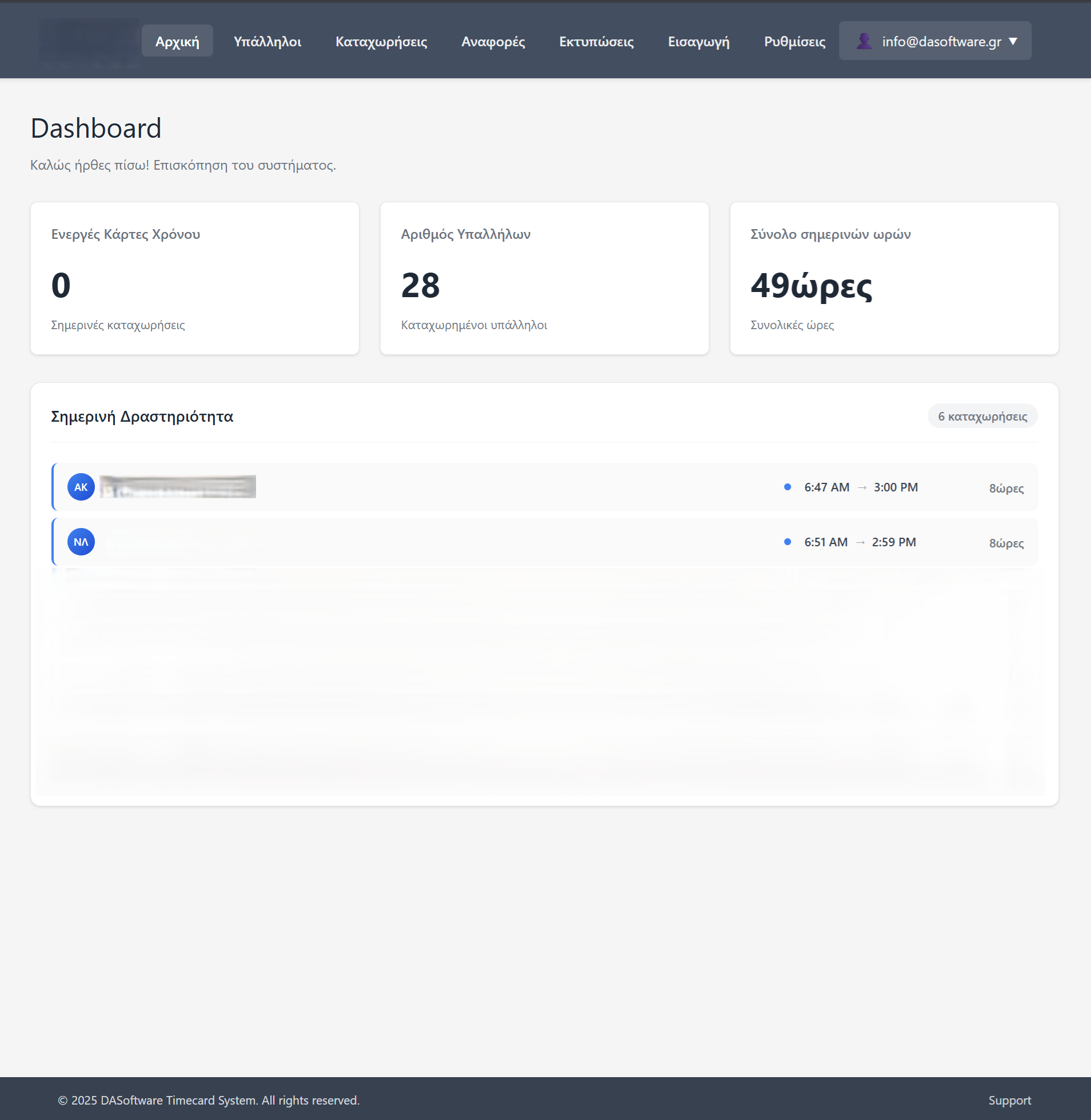
Task: Click the 49ώρες total hours value
Action: pyautogui.click(x=812, y=286)
